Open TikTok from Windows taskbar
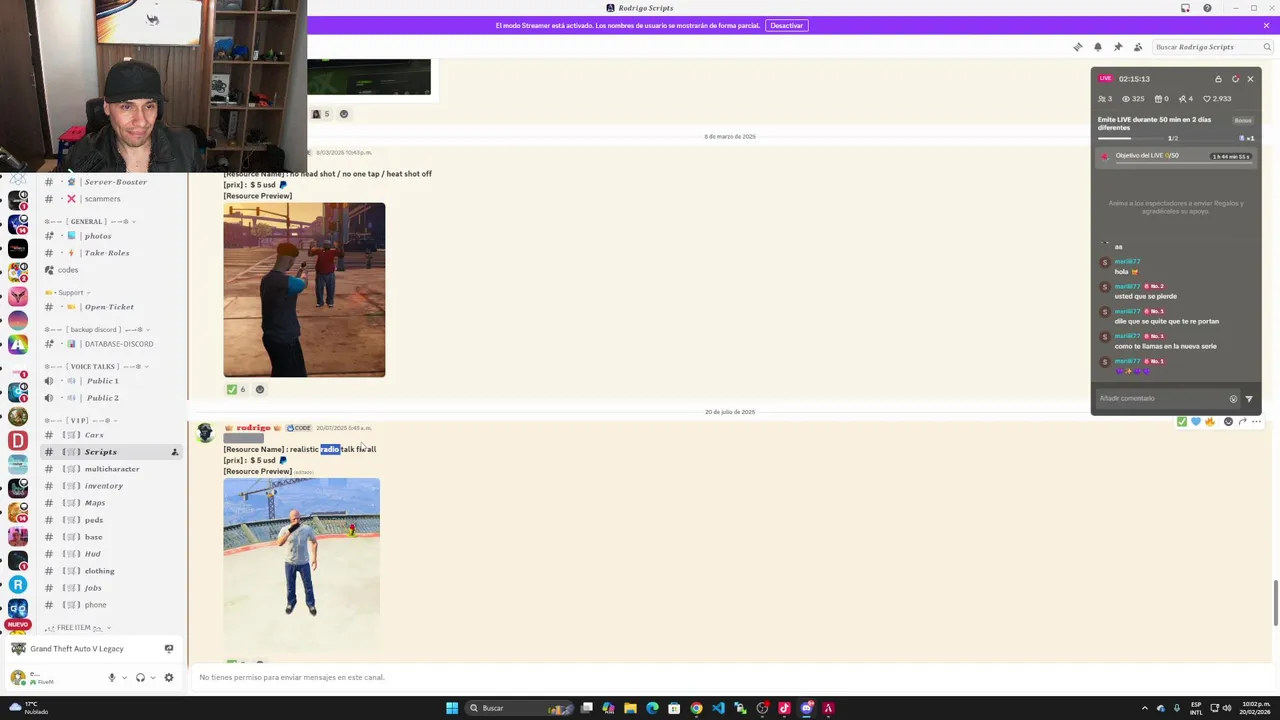Viewport: 1280px width, 720px height. point(784,708)
